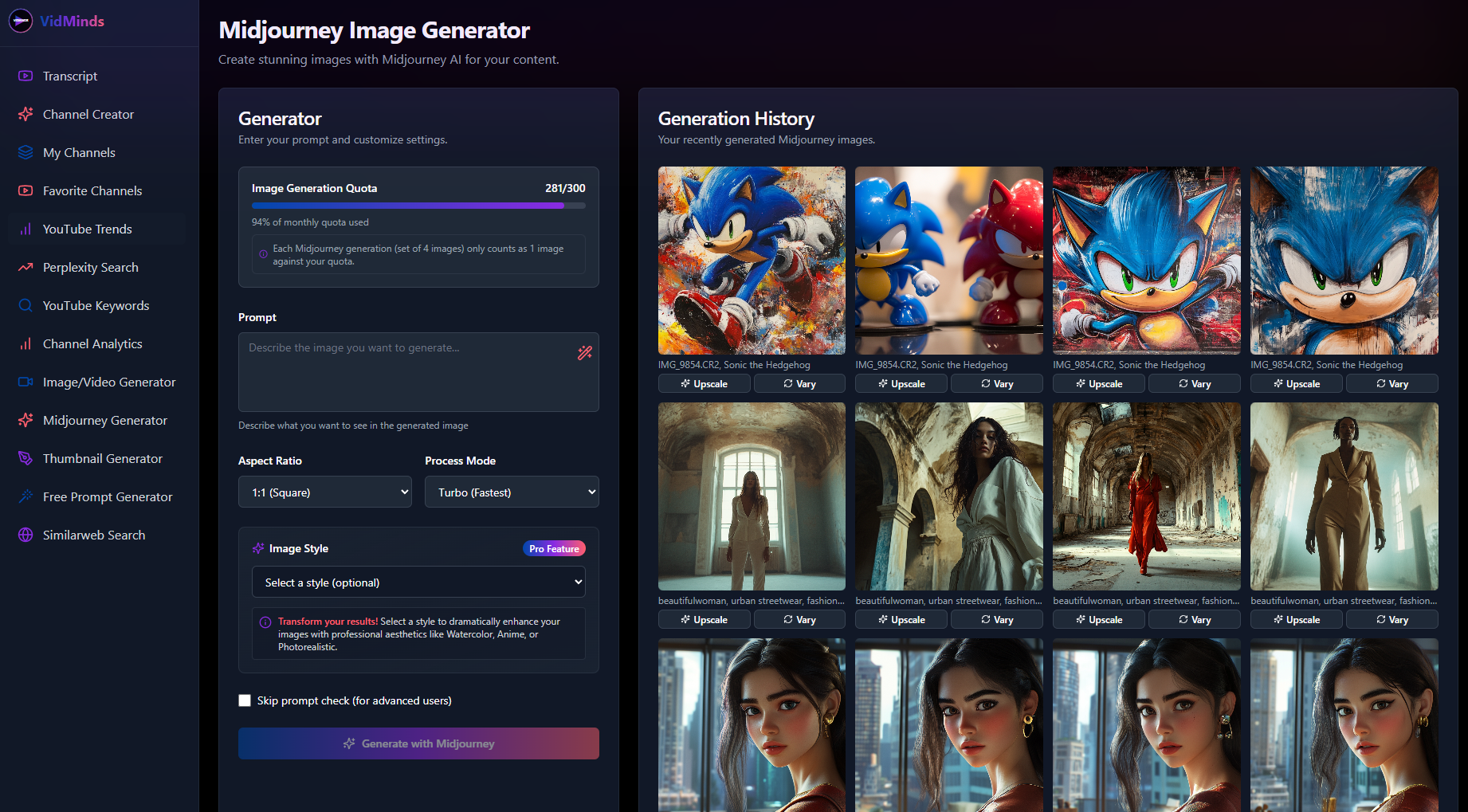Expand the Select a style dropdown
The image size is (1468, 812).
coord(418,583)
